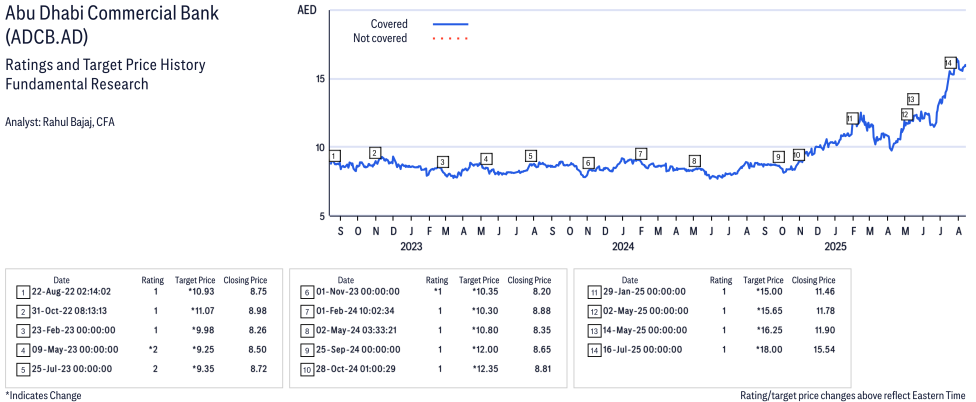
Task: Click the date '02-May-24 03:33:21'
Action: coord(357,330)
